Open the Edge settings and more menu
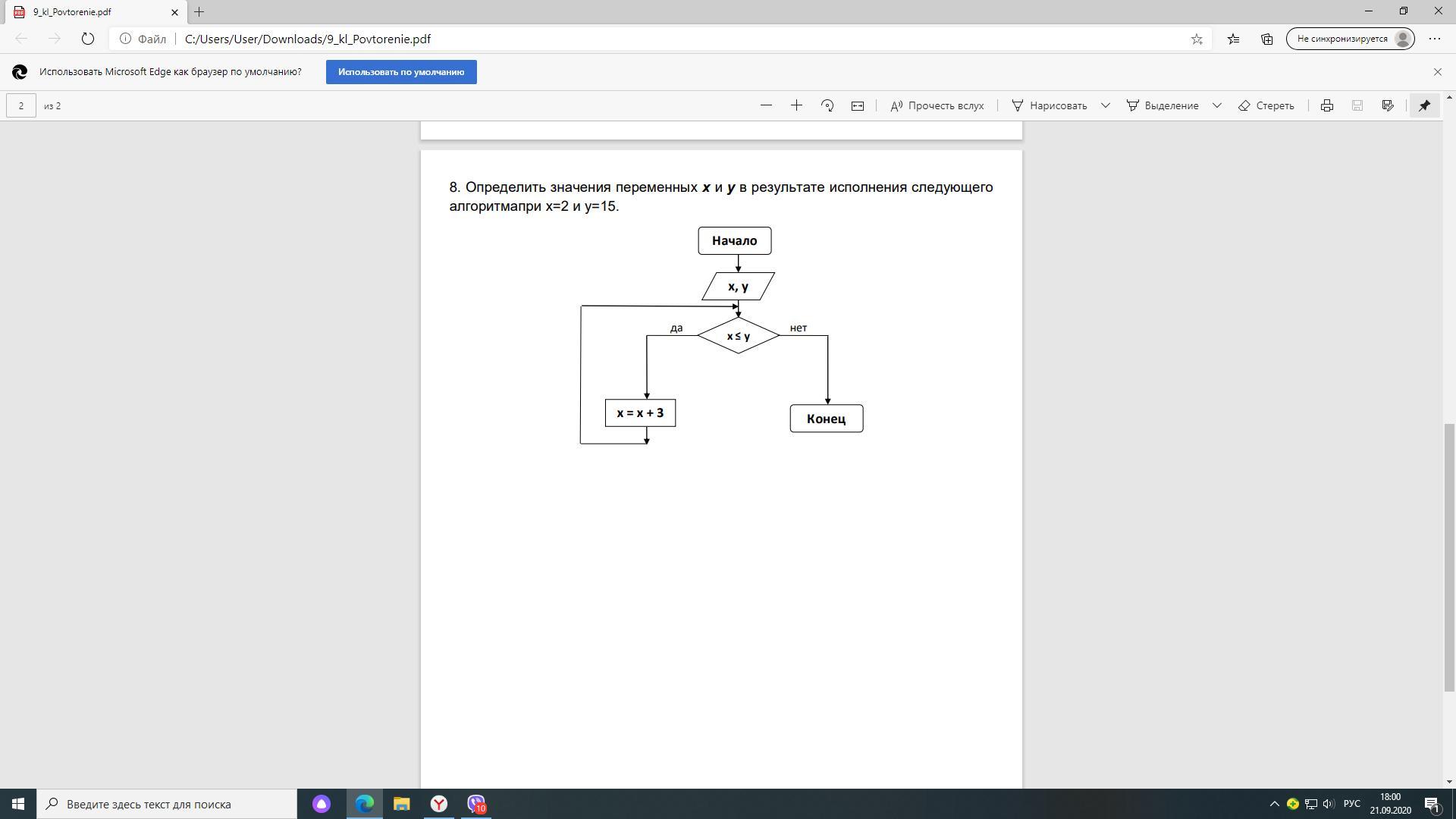 point(1434,39)
